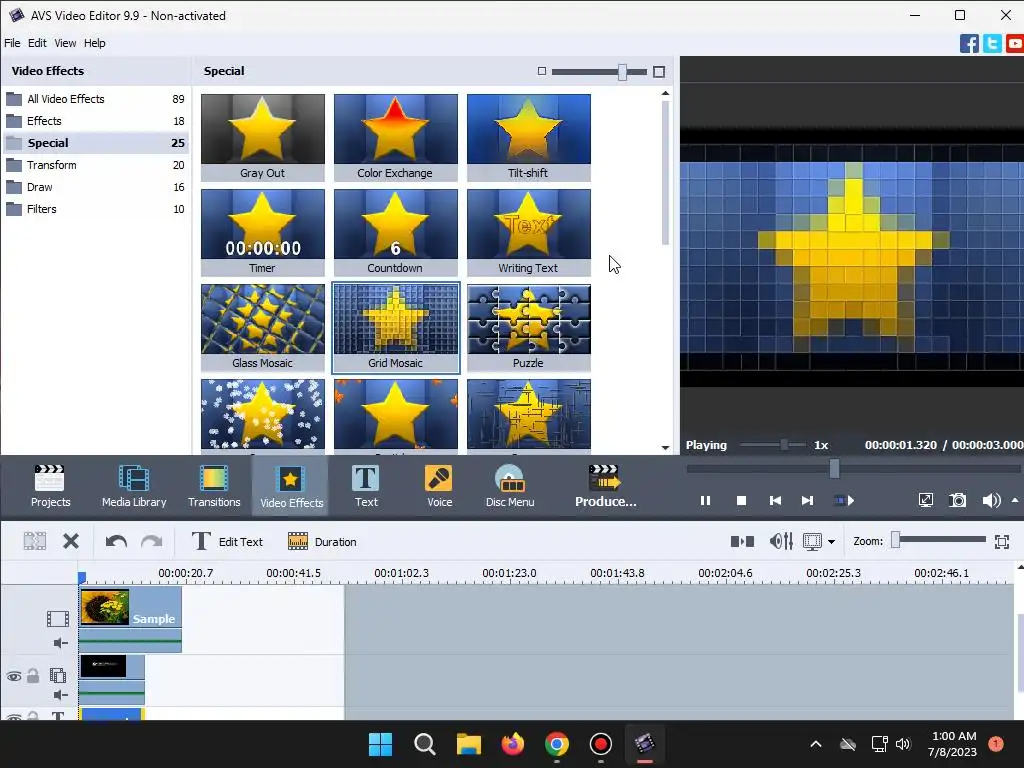Select the Color Exchange effect
The image size is (1024, 768).
(x=395, y=137)
